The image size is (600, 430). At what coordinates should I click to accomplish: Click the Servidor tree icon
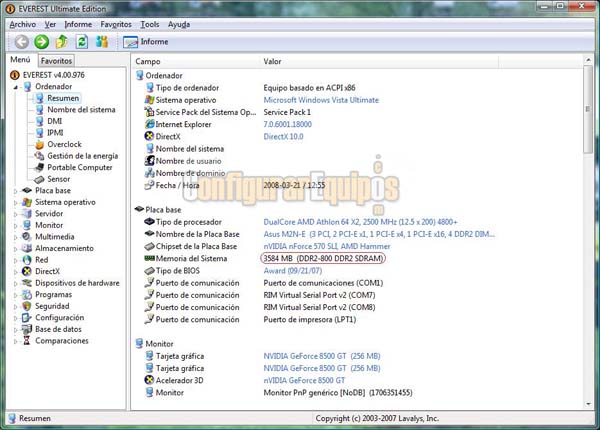pyautogui.click(x=27, y=213)
